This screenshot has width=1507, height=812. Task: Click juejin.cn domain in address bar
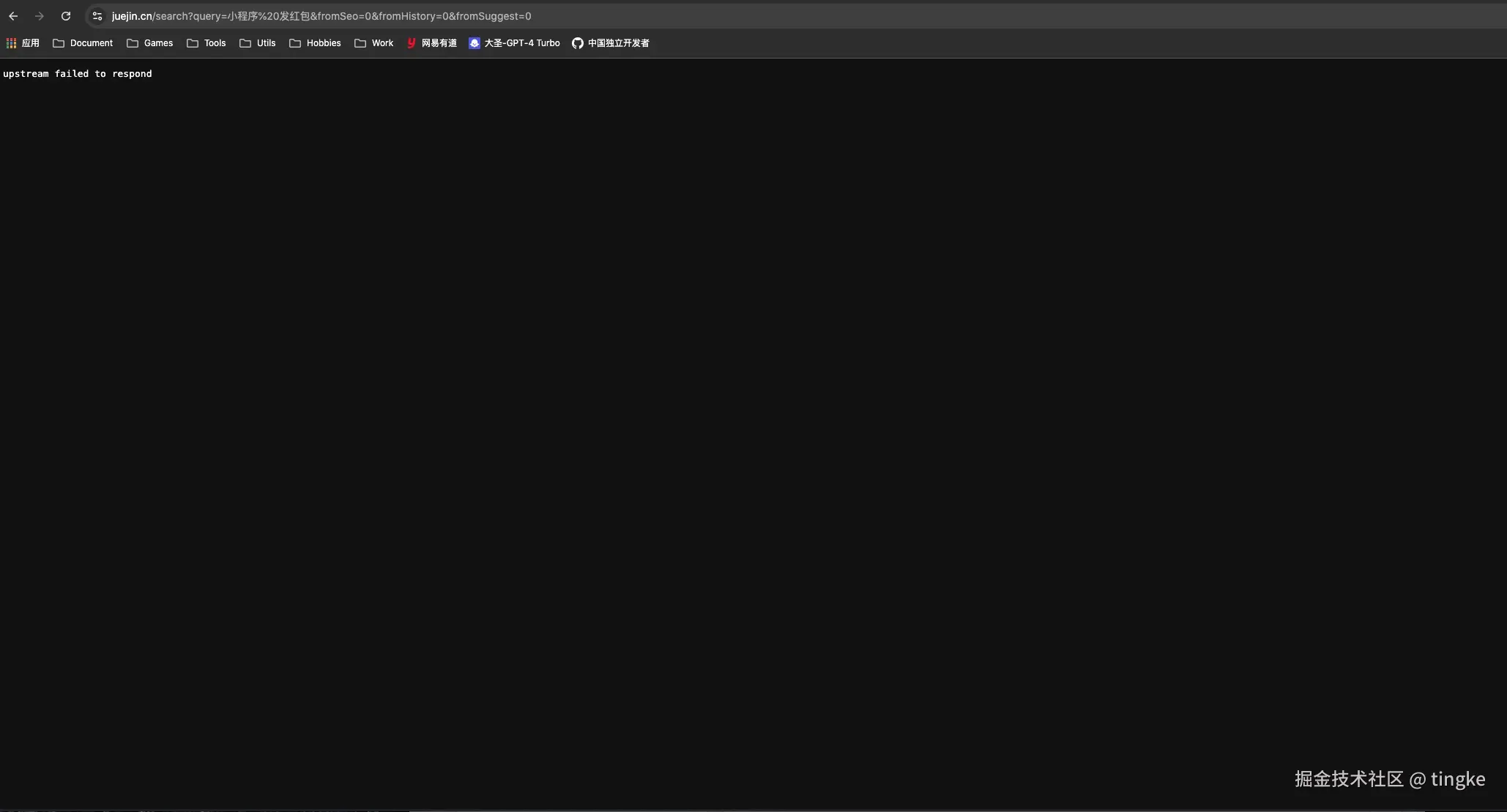click(x=132, y=16)
